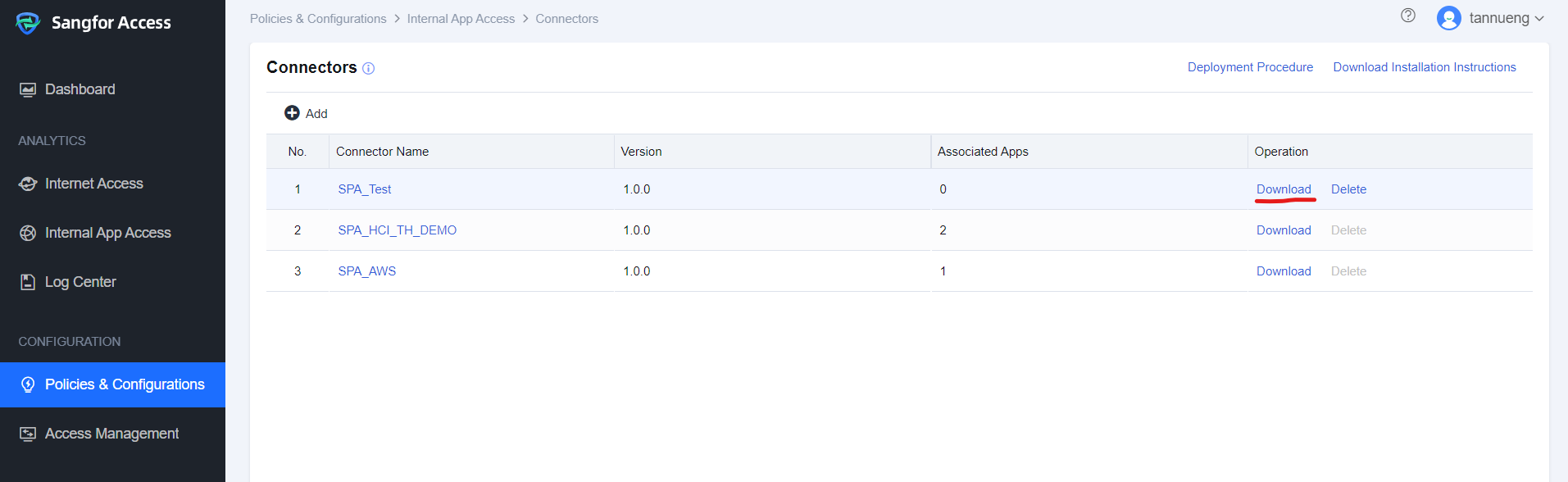The height and width of the screenshot is (482, 1568).
Task: Delete the SPA_Test connector
Action: click(1348, 189)
